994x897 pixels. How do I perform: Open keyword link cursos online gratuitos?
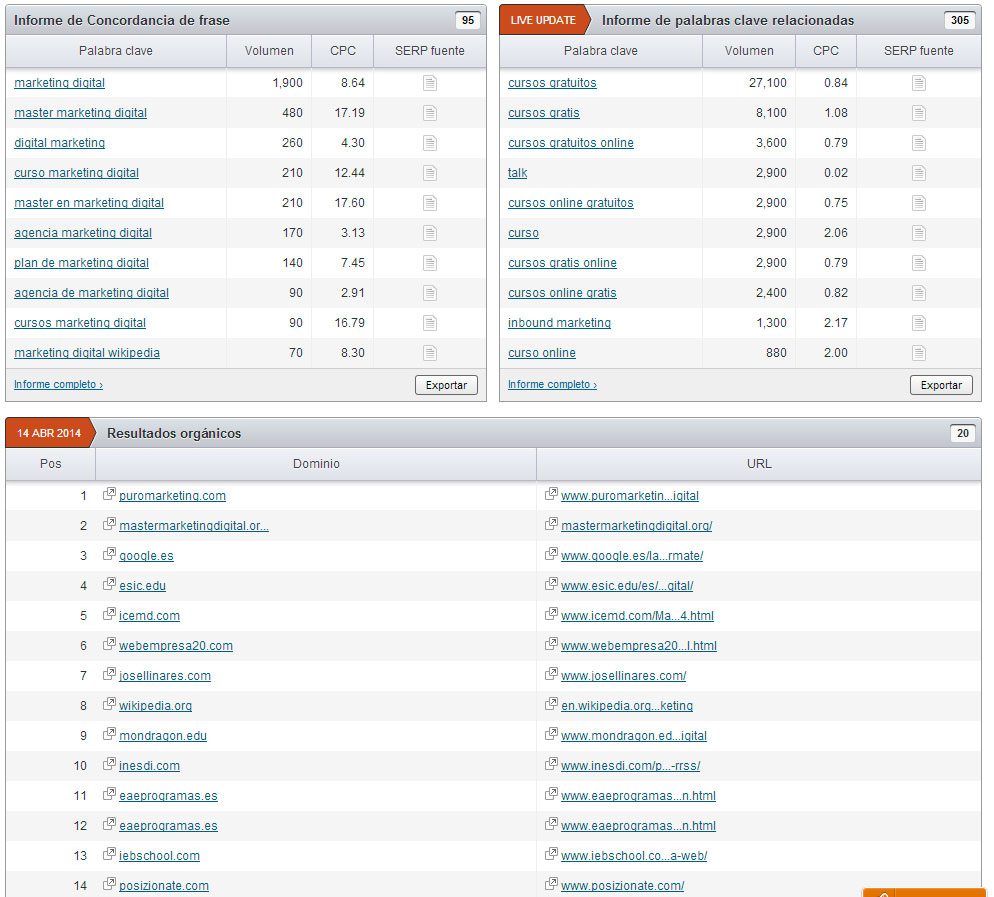pos(571,203)
